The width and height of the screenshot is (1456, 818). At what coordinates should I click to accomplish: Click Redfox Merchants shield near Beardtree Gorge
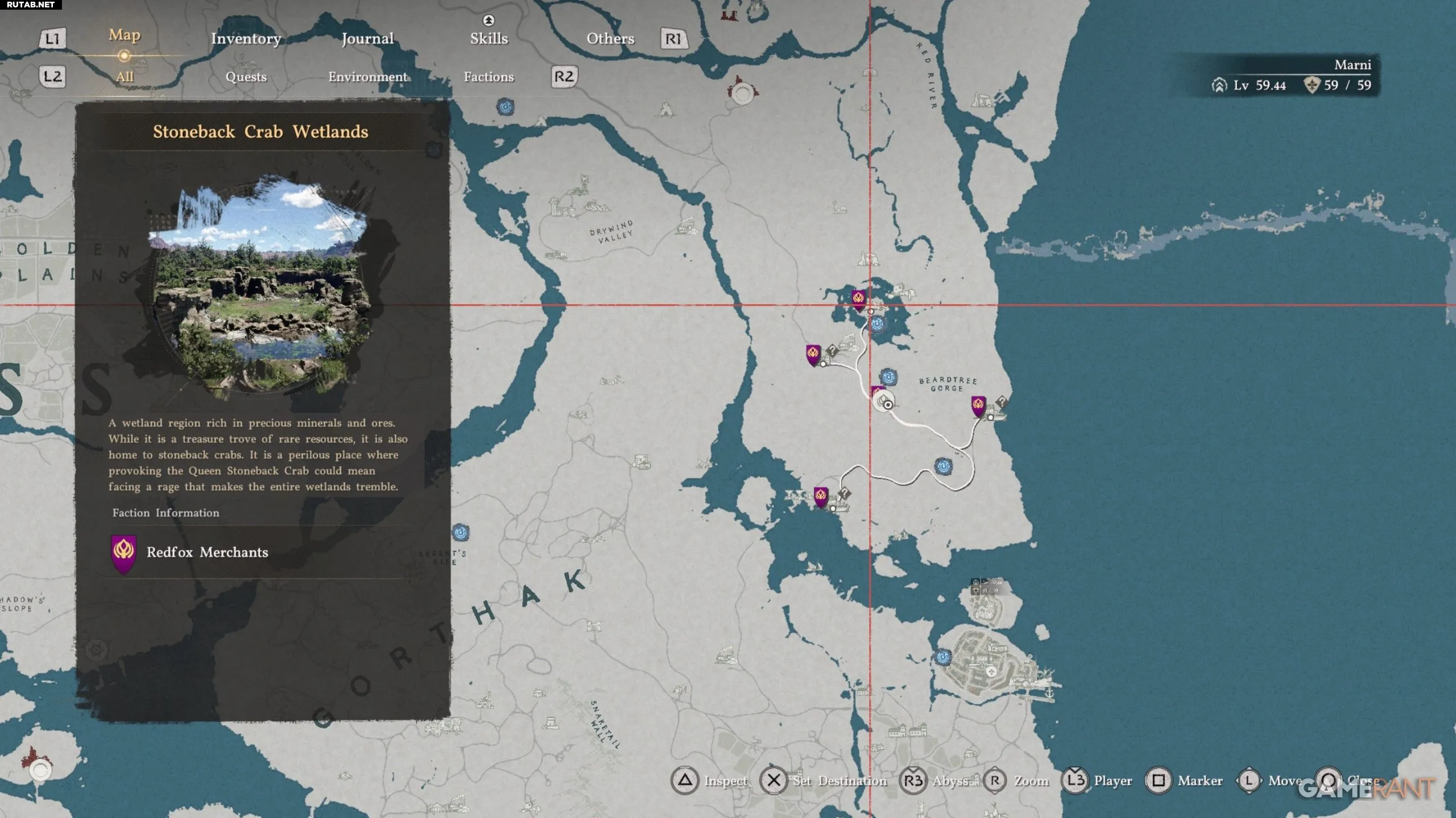point(978,405)
